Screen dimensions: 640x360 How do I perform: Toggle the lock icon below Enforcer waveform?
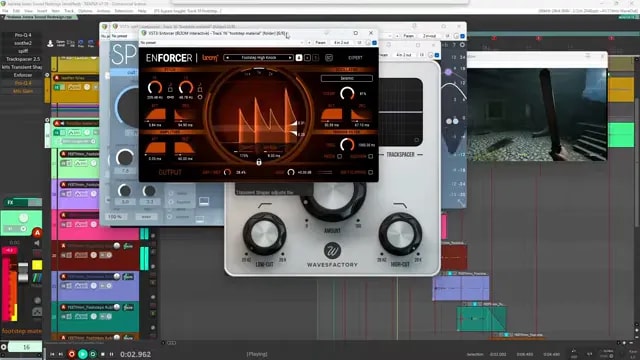tap(258, 162)
